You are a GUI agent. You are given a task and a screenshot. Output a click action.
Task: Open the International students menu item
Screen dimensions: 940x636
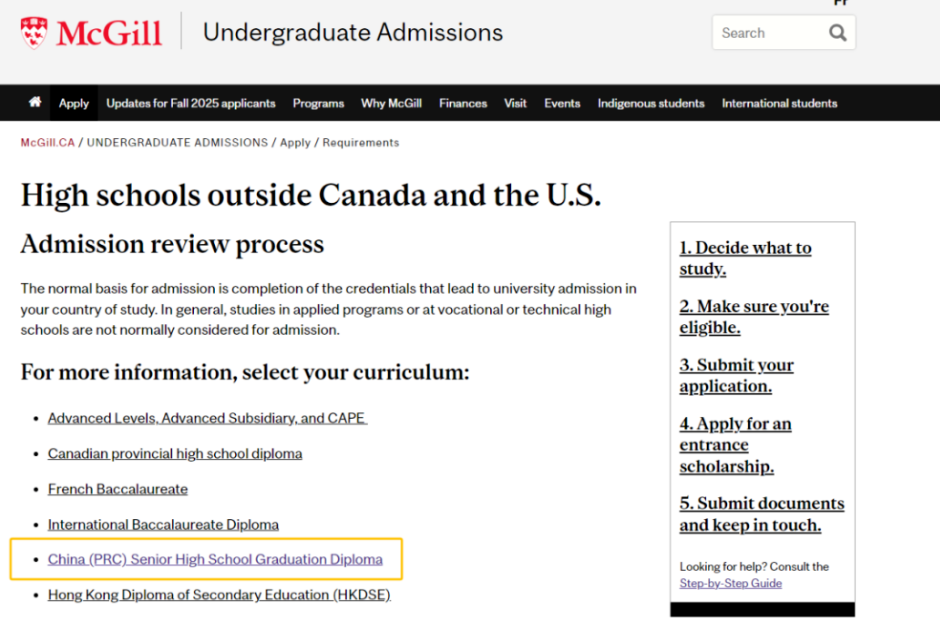(x=779, y=103)
